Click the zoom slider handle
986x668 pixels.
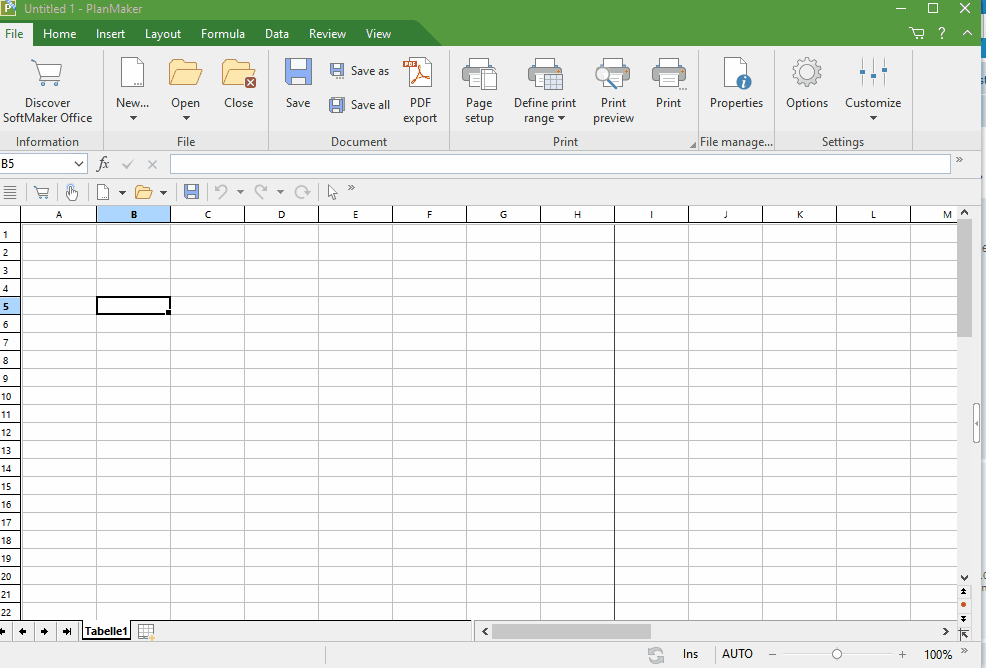tap(837, 654)
